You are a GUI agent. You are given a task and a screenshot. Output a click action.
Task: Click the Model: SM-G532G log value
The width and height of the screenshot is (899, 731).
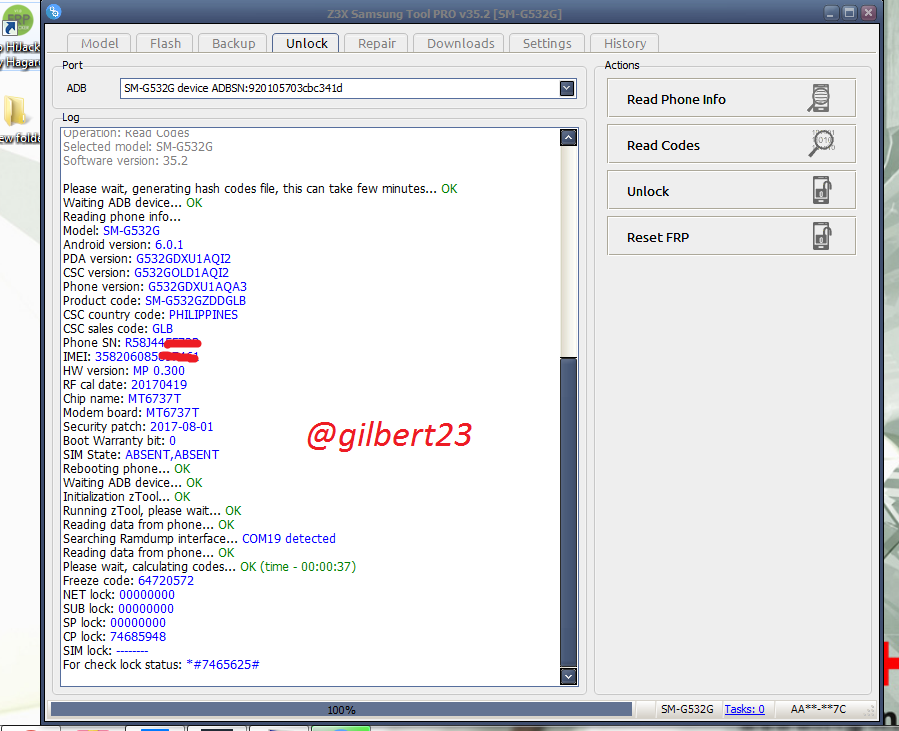pyautogui.click(x=131, y=230)
